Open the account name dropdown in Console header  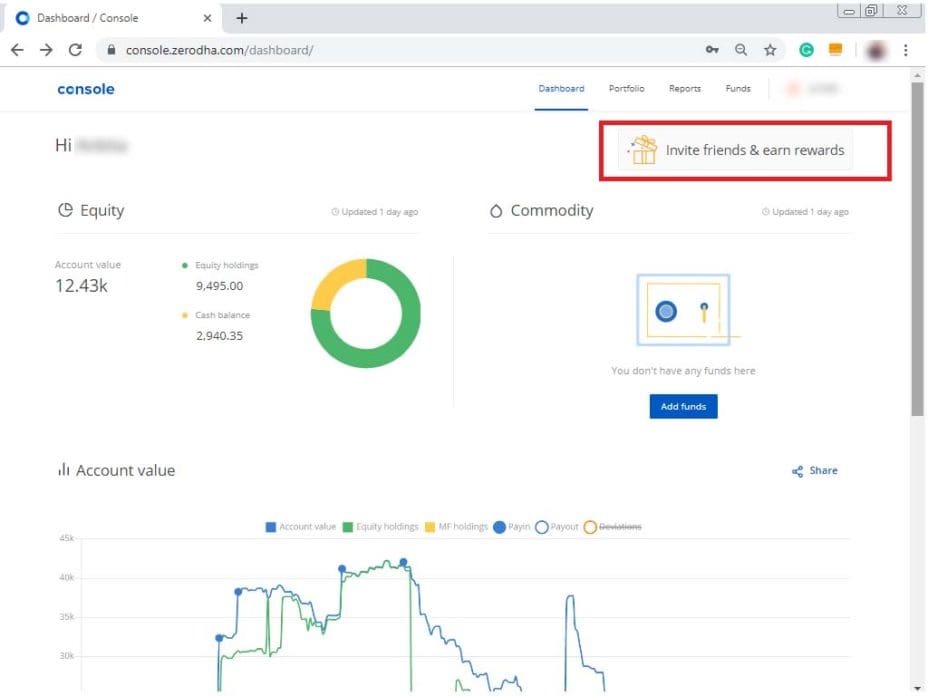click(810, 89)
